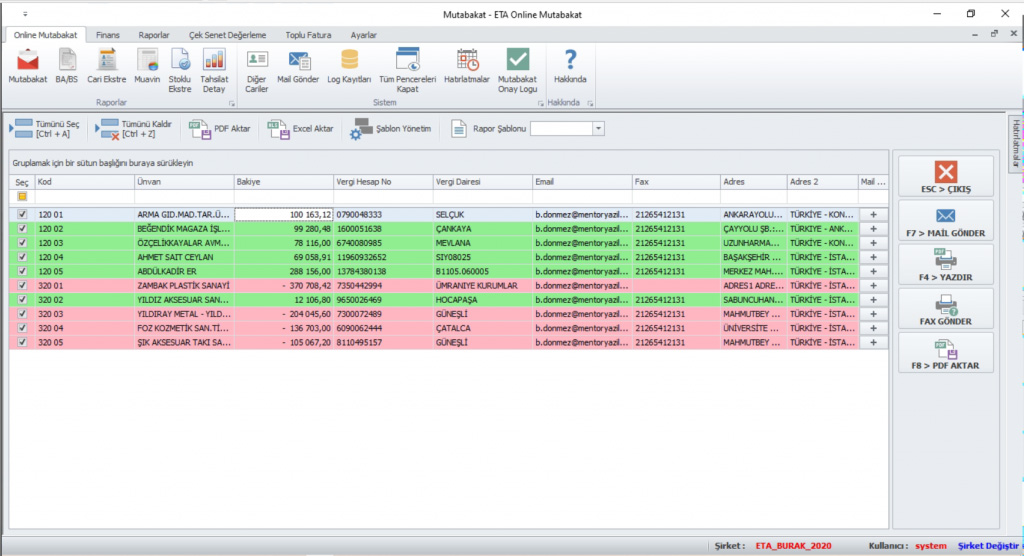
Task: Open the Rapor Şablonu dropdown
Action: 598,129
